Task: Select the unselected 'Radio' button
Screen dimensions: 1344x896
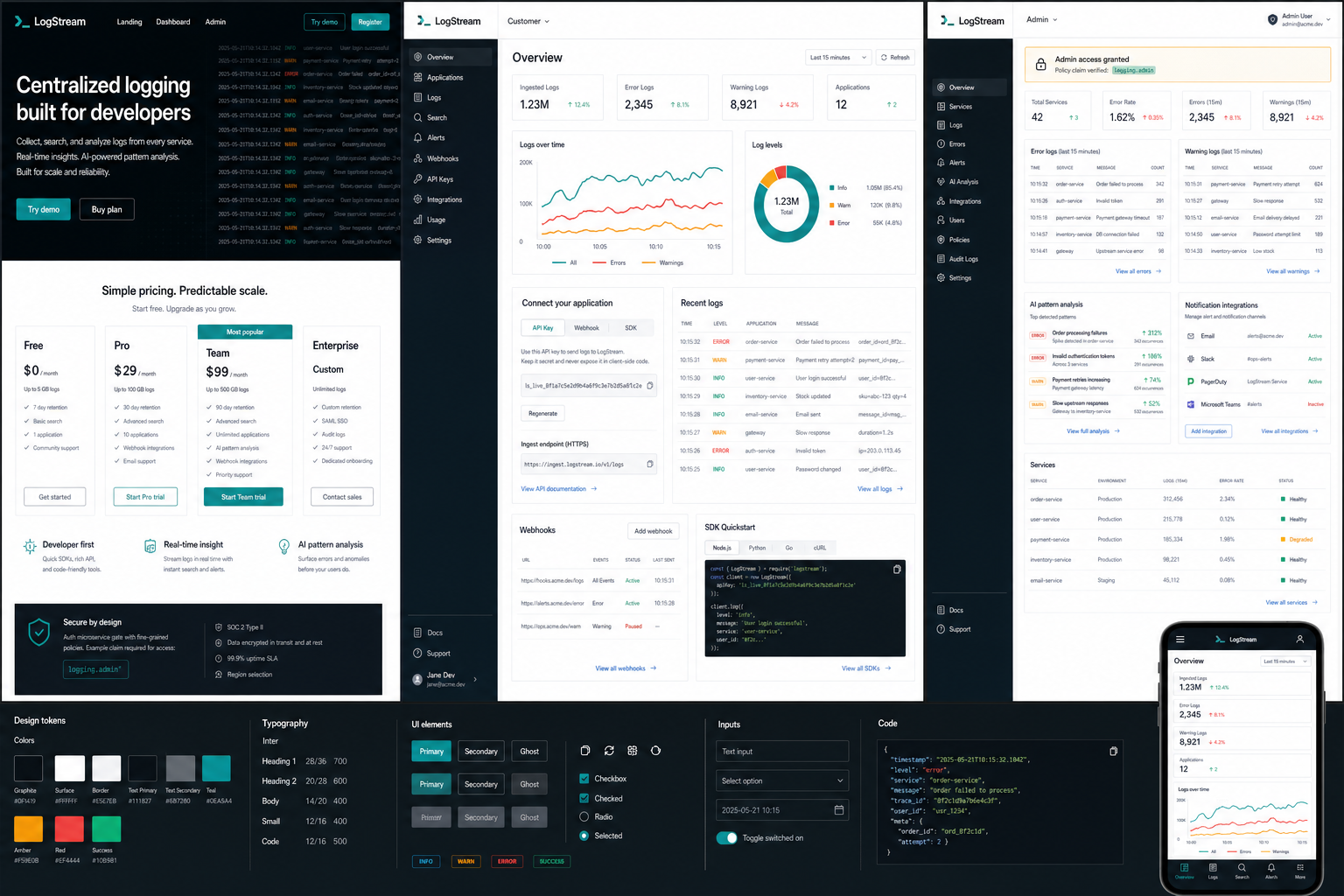Action: tap(584, 816)
